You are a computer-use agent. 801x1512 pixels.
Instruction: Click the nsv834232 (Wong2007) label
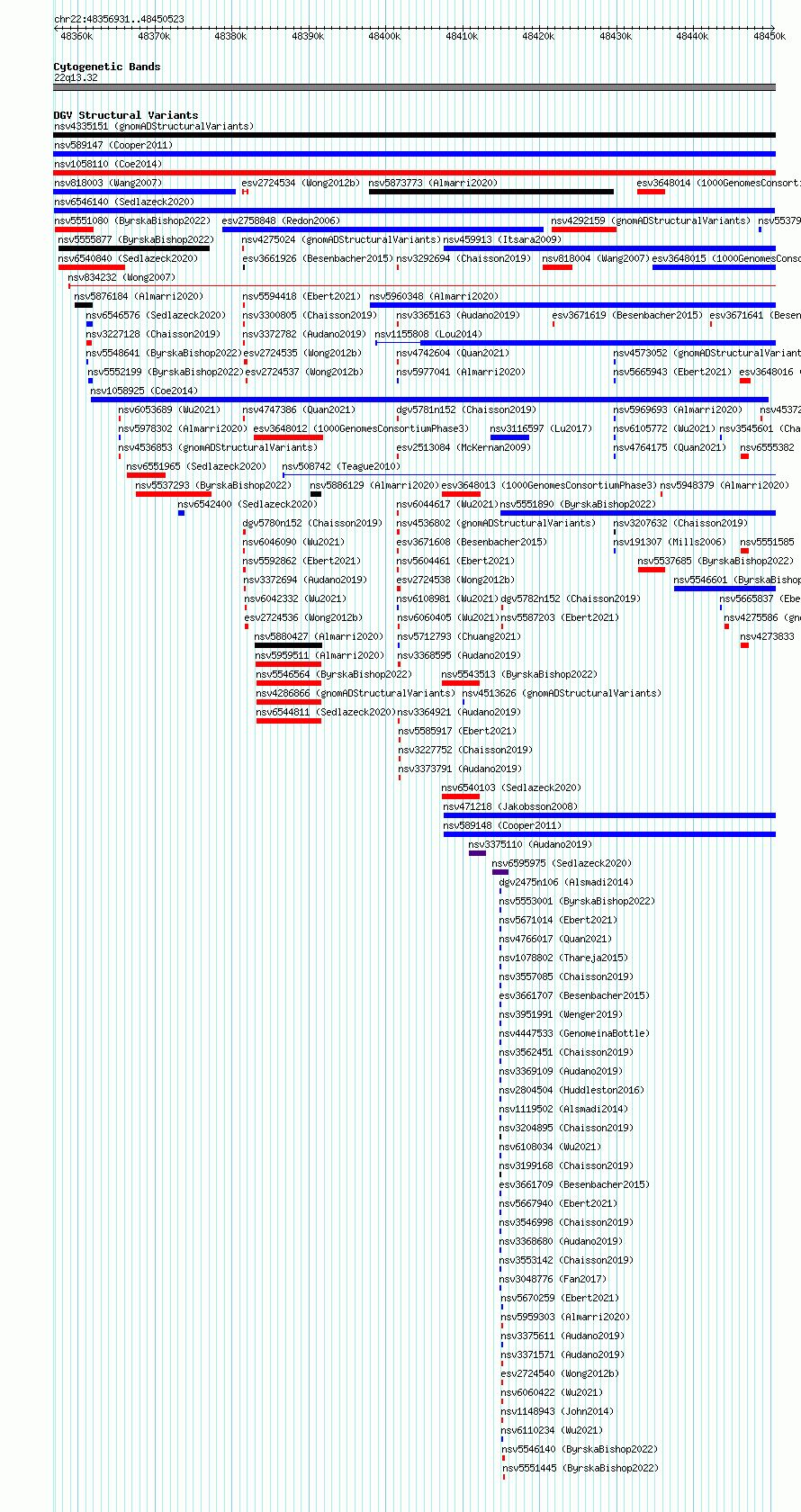coord(122,277)
